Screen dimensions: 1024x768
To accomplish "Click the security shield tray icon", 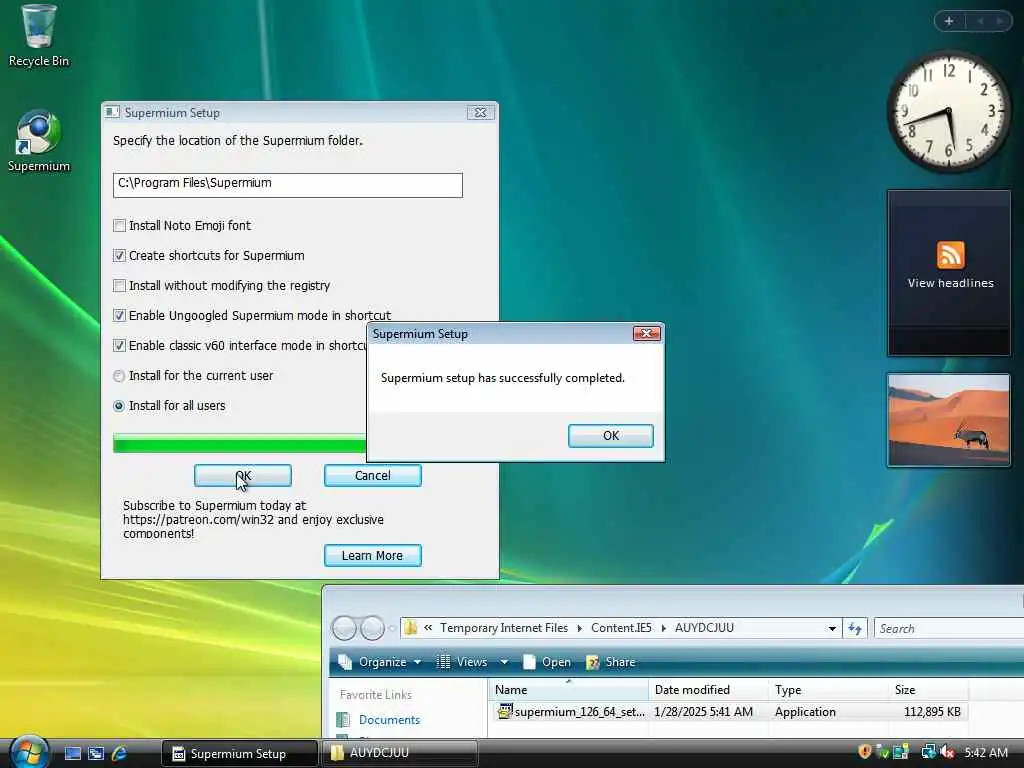I will point(865,752).
